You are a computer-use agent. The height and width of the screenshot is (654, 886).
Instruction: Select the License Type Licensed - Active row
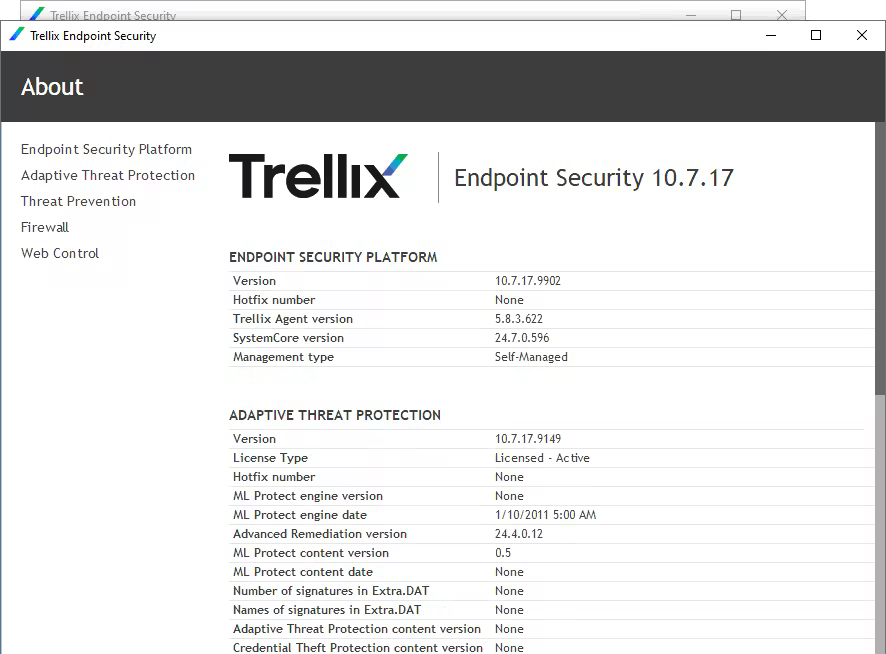[x=551, y=458]
